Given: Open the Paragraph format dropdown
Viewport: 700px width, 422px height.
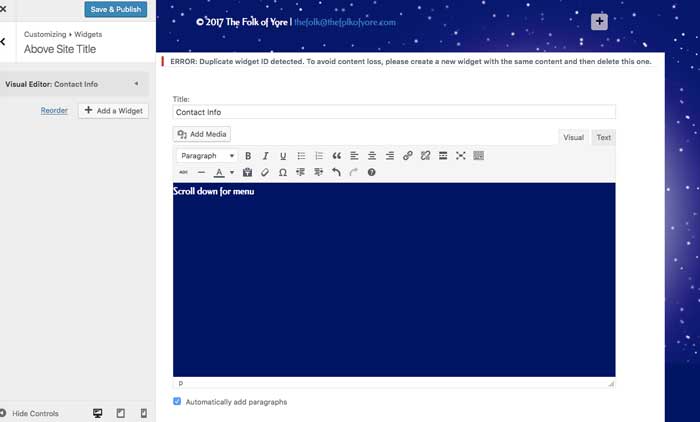Looking at the screenshot, I should [x=207, y=156].
